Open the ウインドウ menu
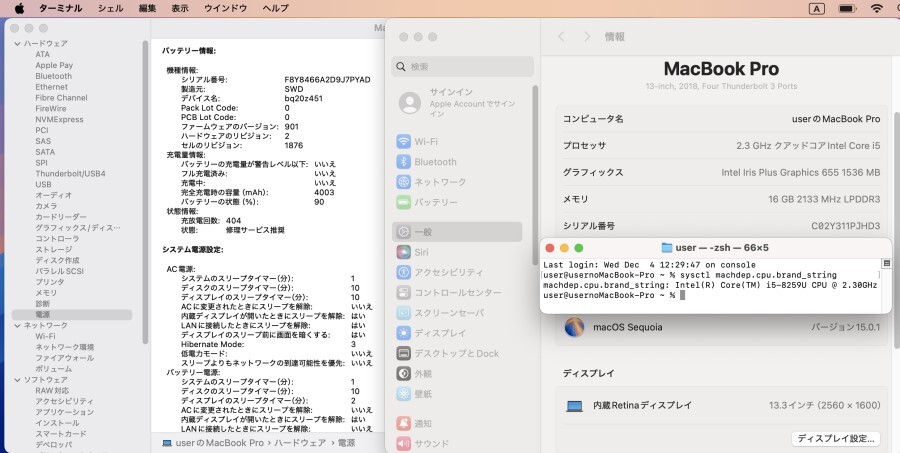Screen dimensions: 900x453 tap(226, 8)
